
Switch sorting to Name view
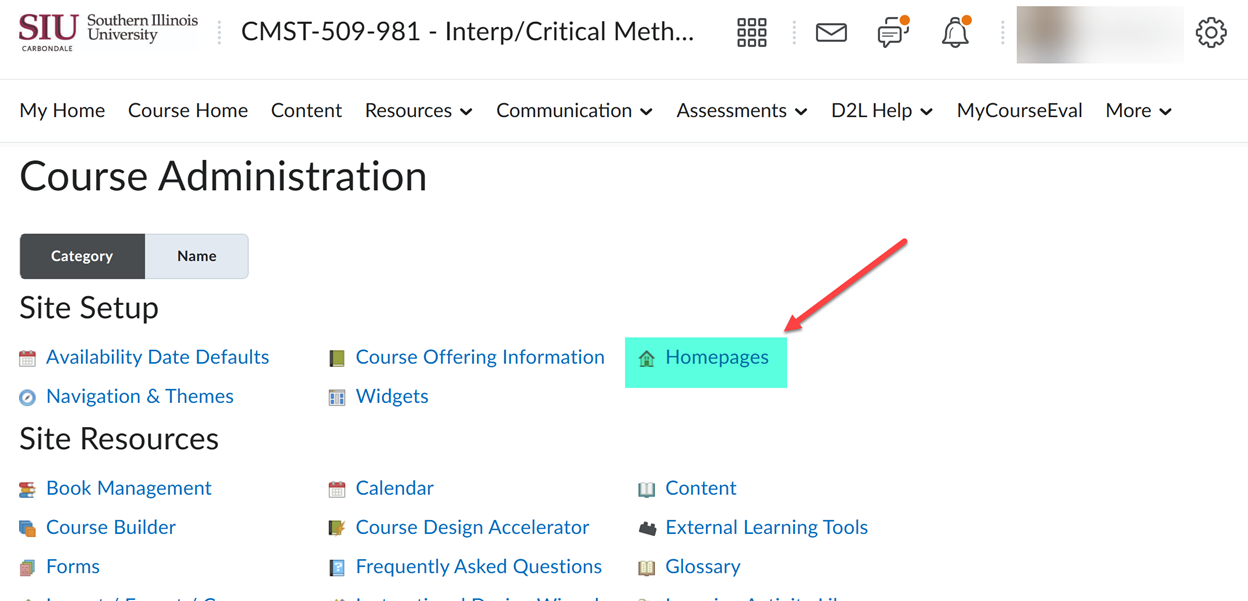[196, 256]
